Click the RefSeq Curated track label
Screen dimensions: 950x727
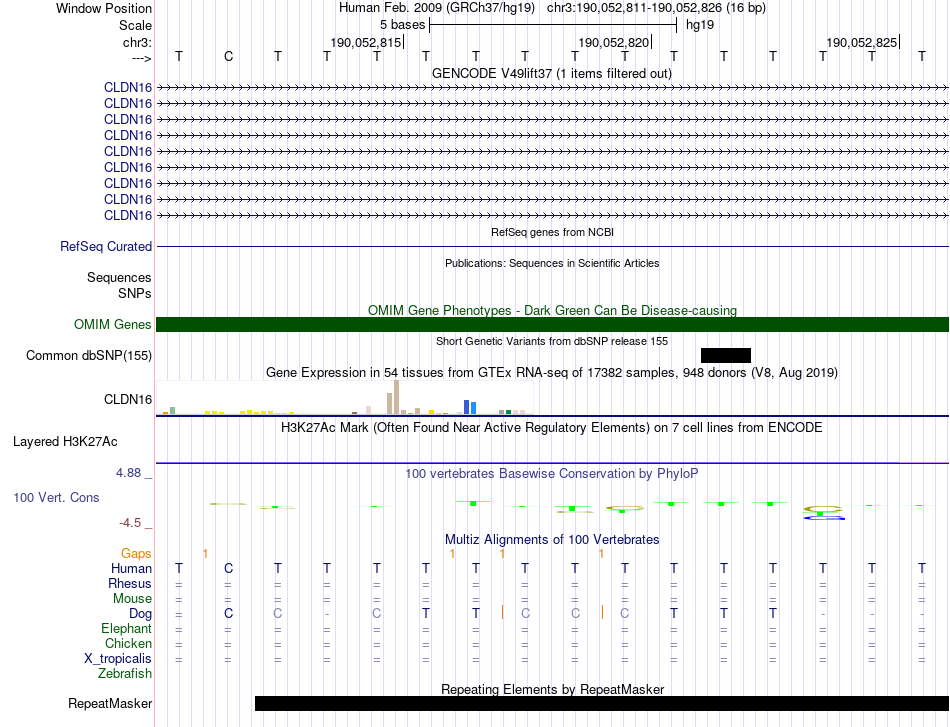(106, 247)
